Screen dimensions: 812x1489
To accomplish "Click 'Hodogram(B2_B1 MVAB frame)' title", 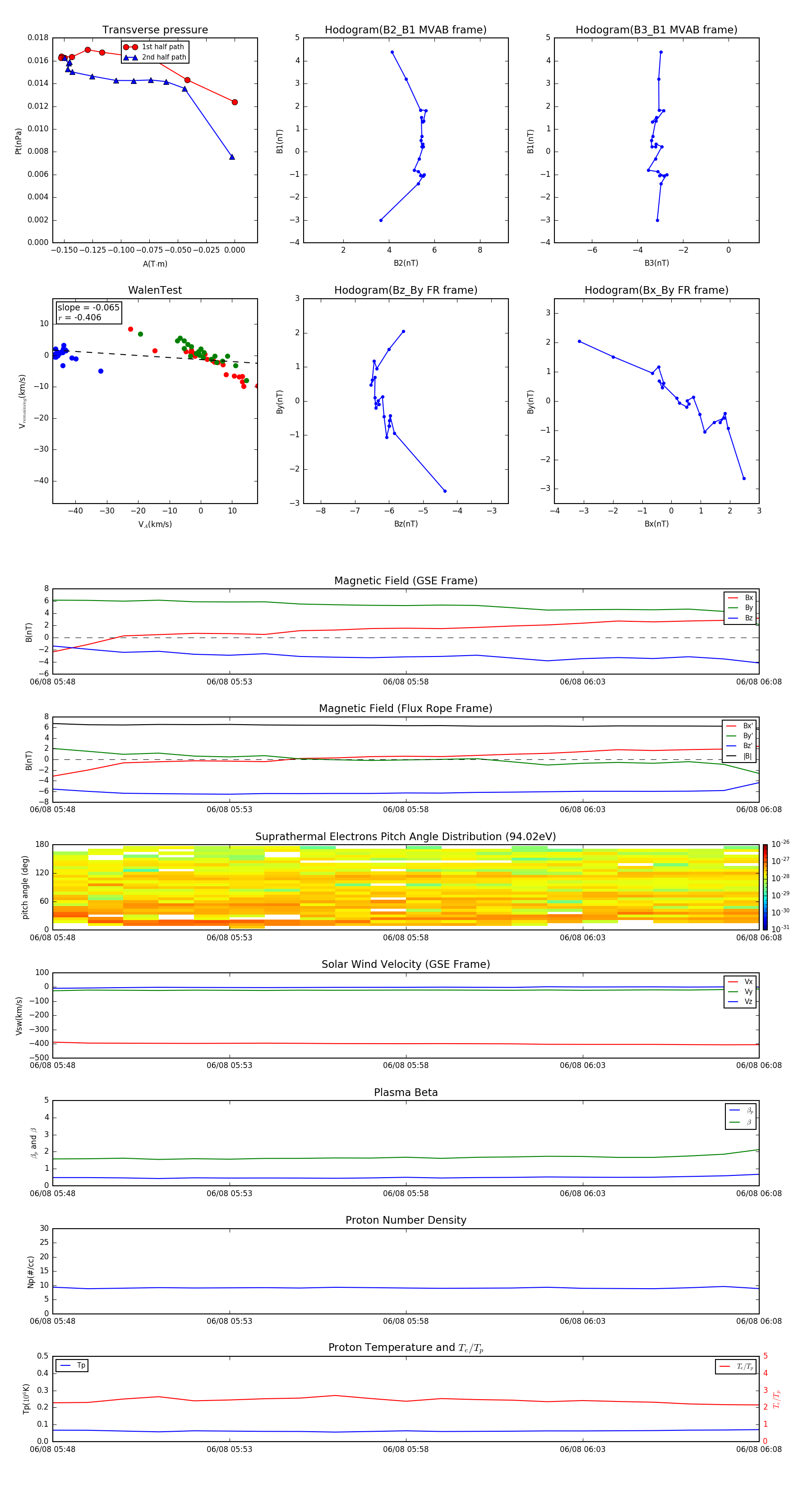I will [406, 30].
